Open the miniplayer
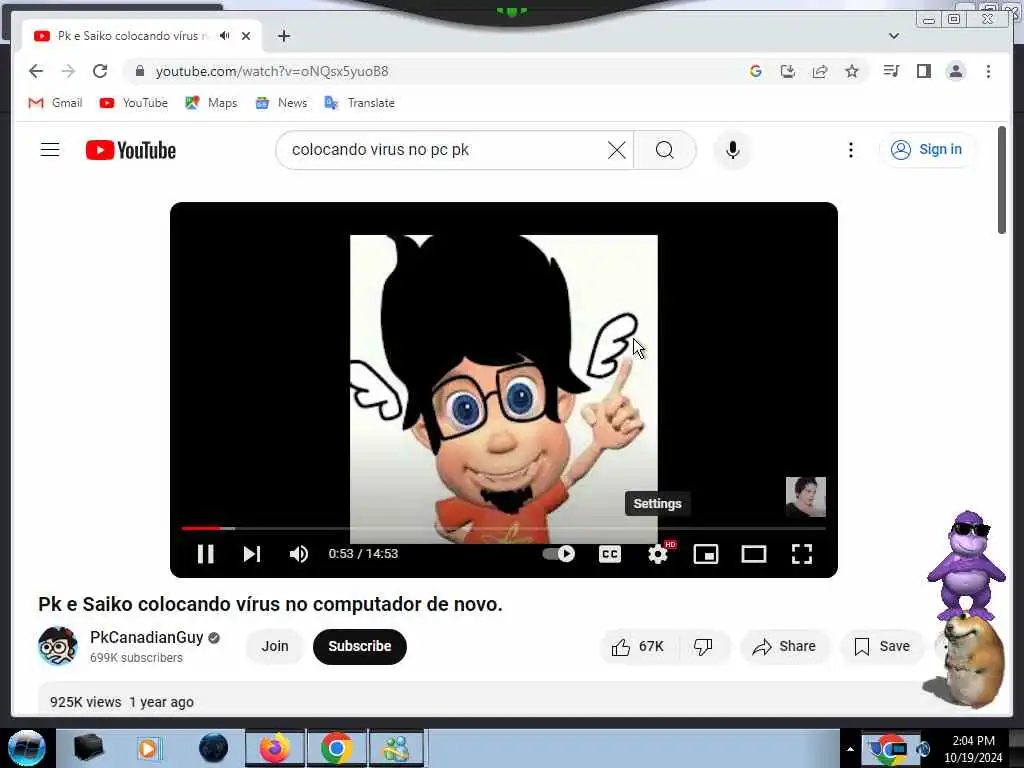The width and height of the screenshot is (1024, 768). point(706,554)
